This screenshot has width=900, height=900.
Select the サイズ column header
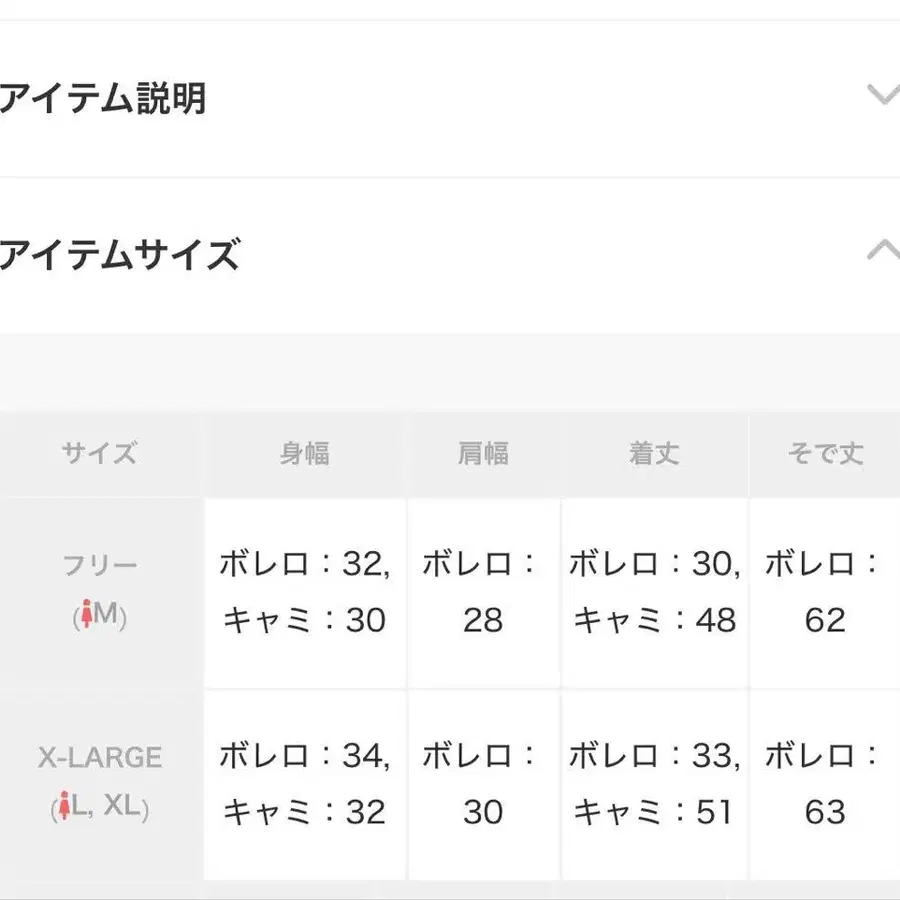click(98, 454)
